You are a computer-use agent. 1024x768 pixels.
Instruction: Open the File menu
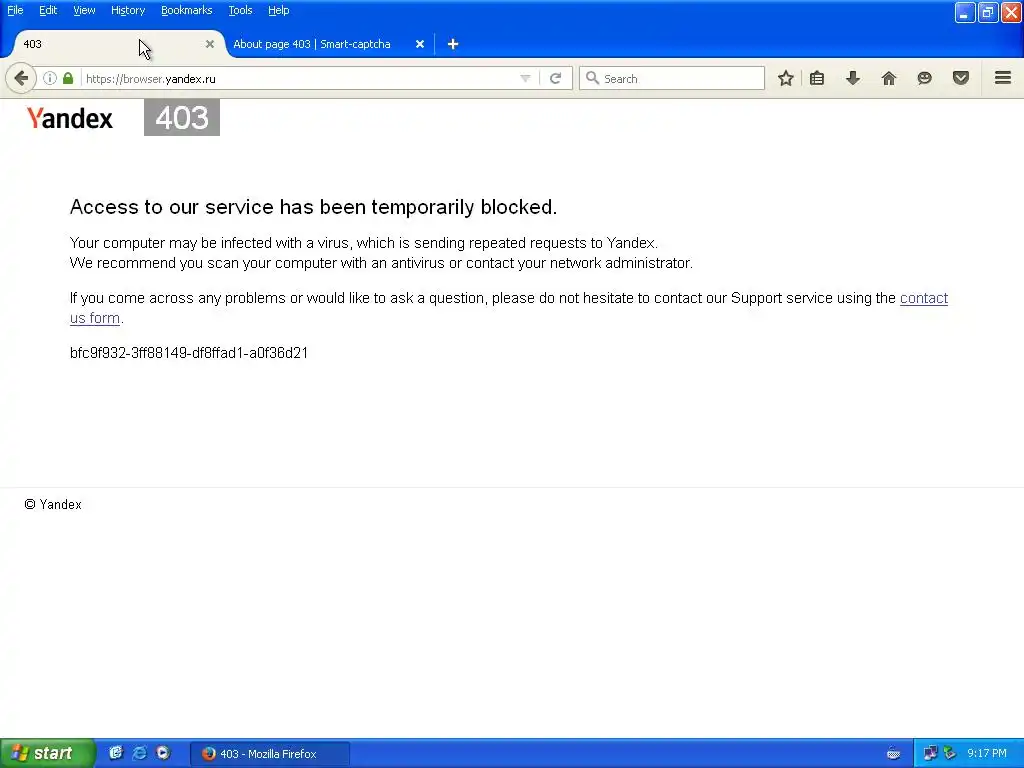(x=15, y=10)
